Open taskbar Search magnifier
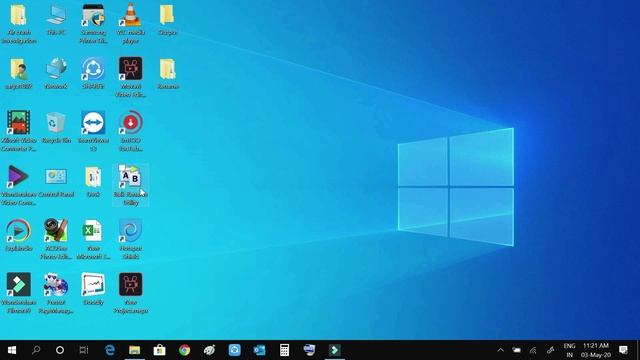 click(36, 350)
